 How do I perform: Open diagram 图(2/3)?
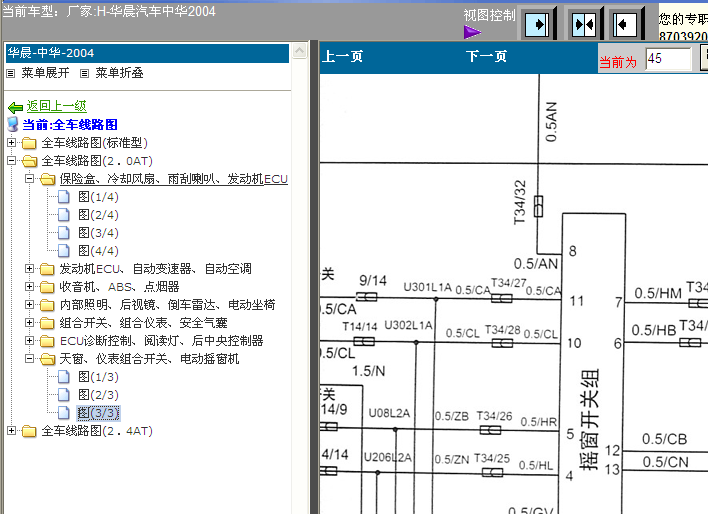[x=98, y=395]
